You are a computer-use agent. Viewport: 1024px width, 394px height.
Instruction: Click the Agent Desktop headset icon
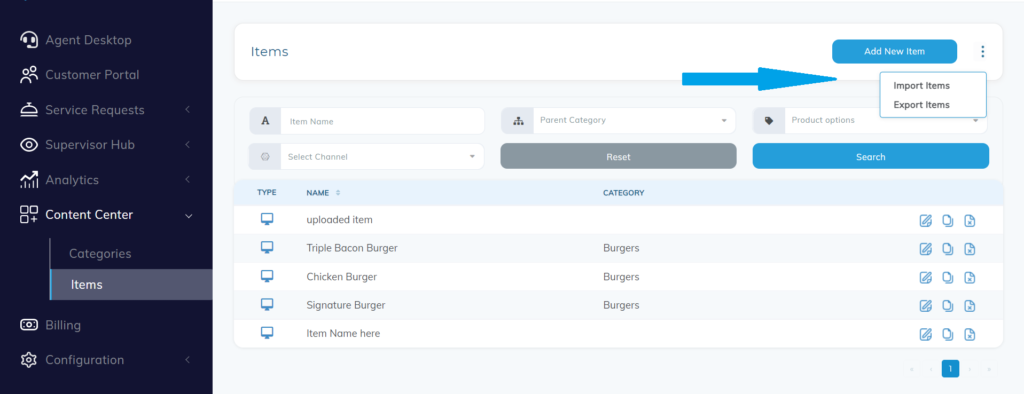point(29,40)
